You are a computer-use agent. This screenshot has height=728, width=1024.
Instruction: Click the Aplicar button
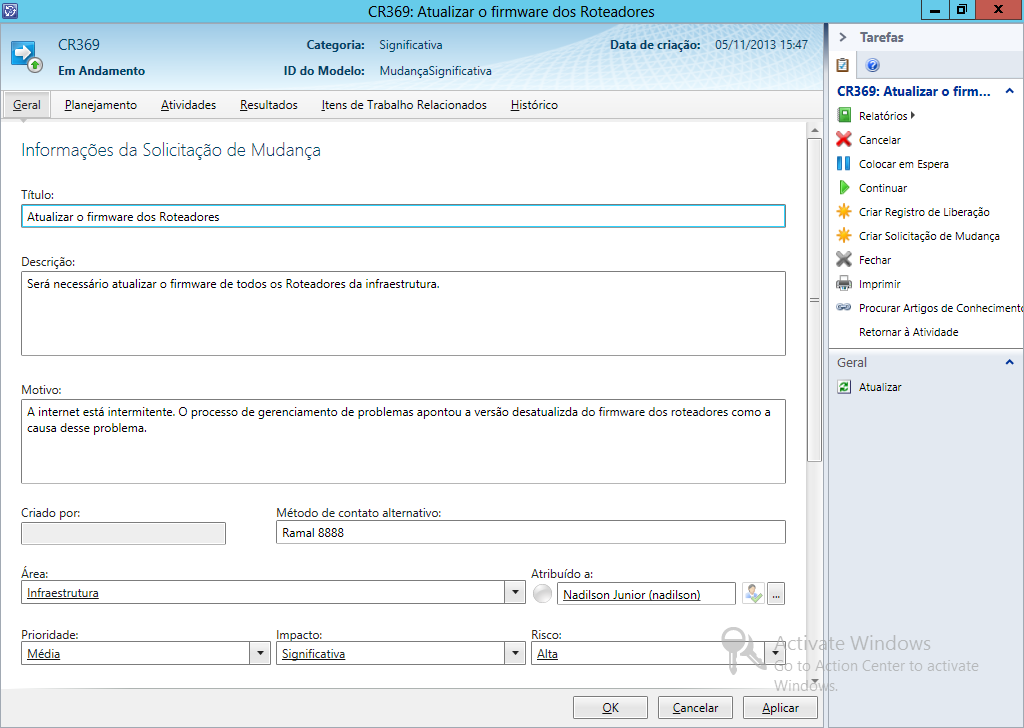pos(780,708)
